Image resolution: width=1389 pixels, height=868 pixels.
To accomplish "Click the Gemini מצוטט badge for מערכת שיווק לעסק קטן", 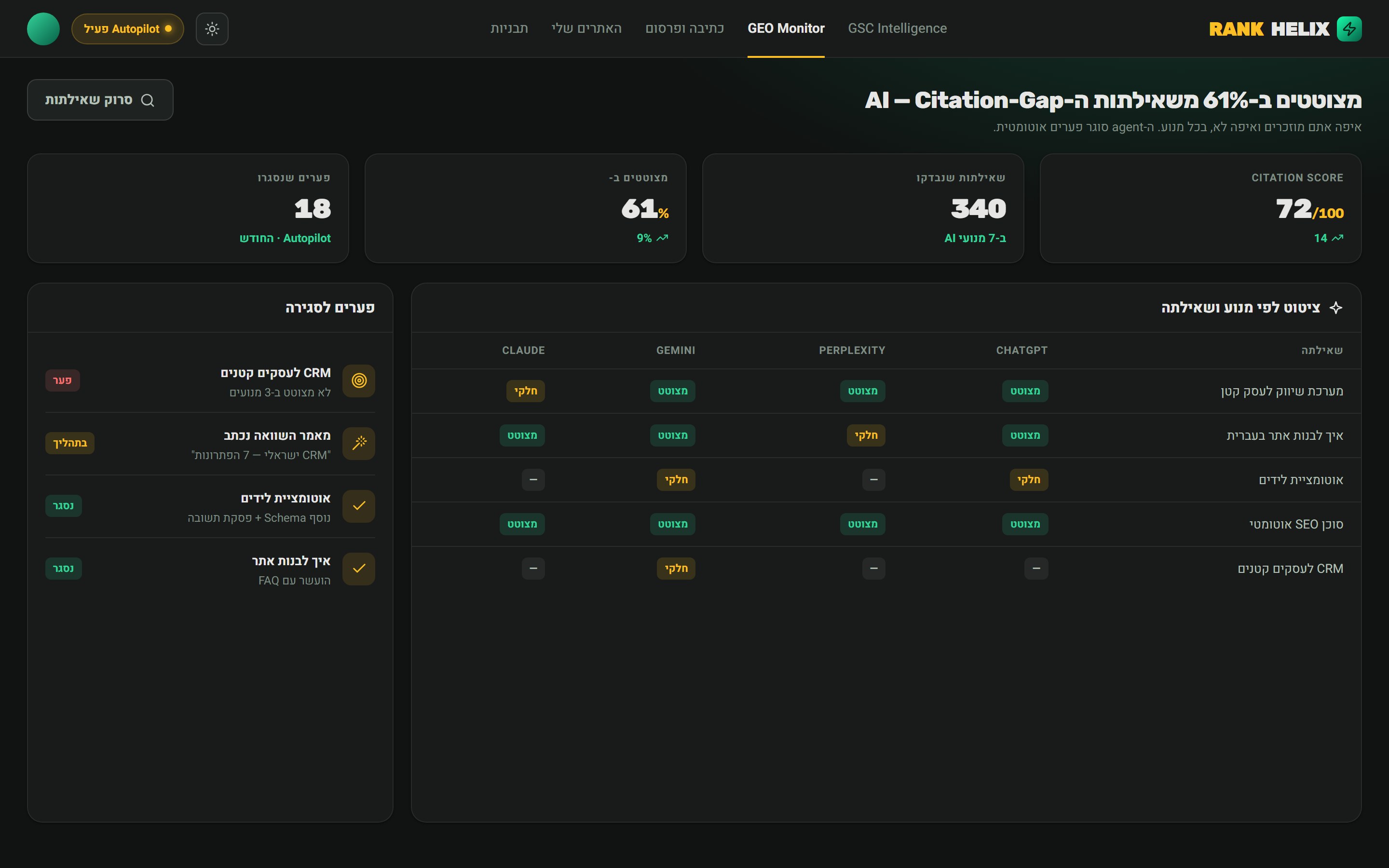I will [x=673, y=391].
